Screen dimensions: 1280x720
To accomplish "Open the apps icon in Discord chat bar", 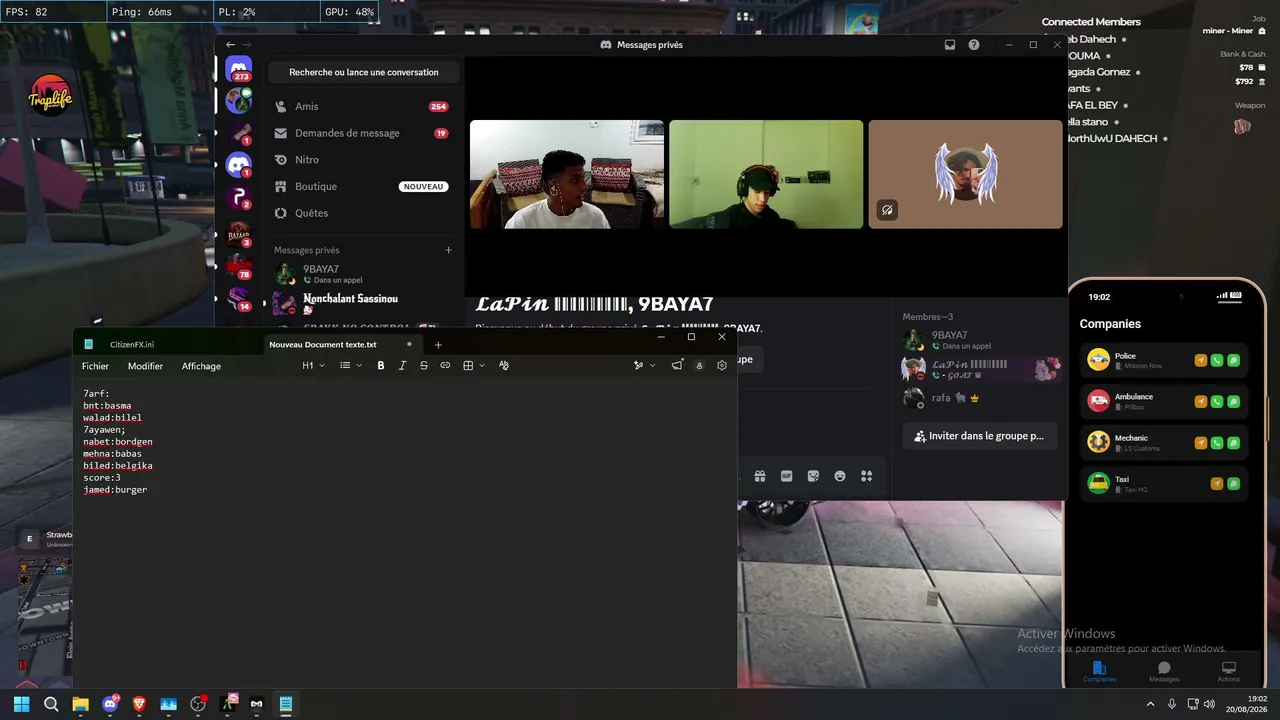I will 867,476.
